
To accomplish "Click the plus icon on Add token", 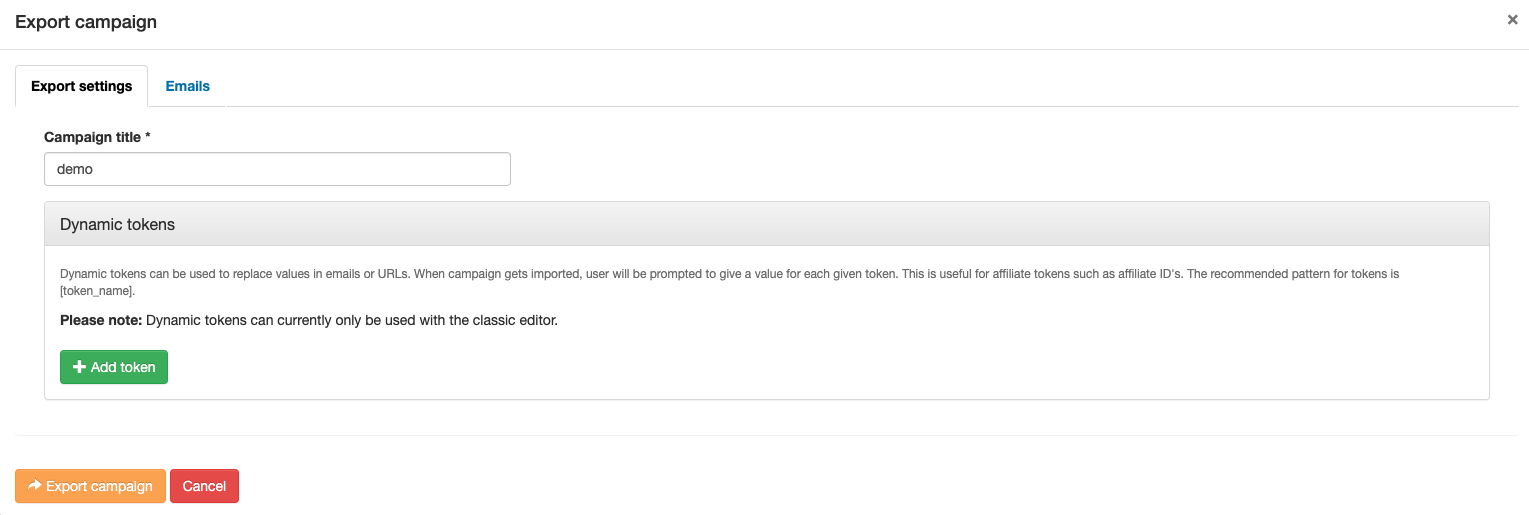I will [80, 367].
